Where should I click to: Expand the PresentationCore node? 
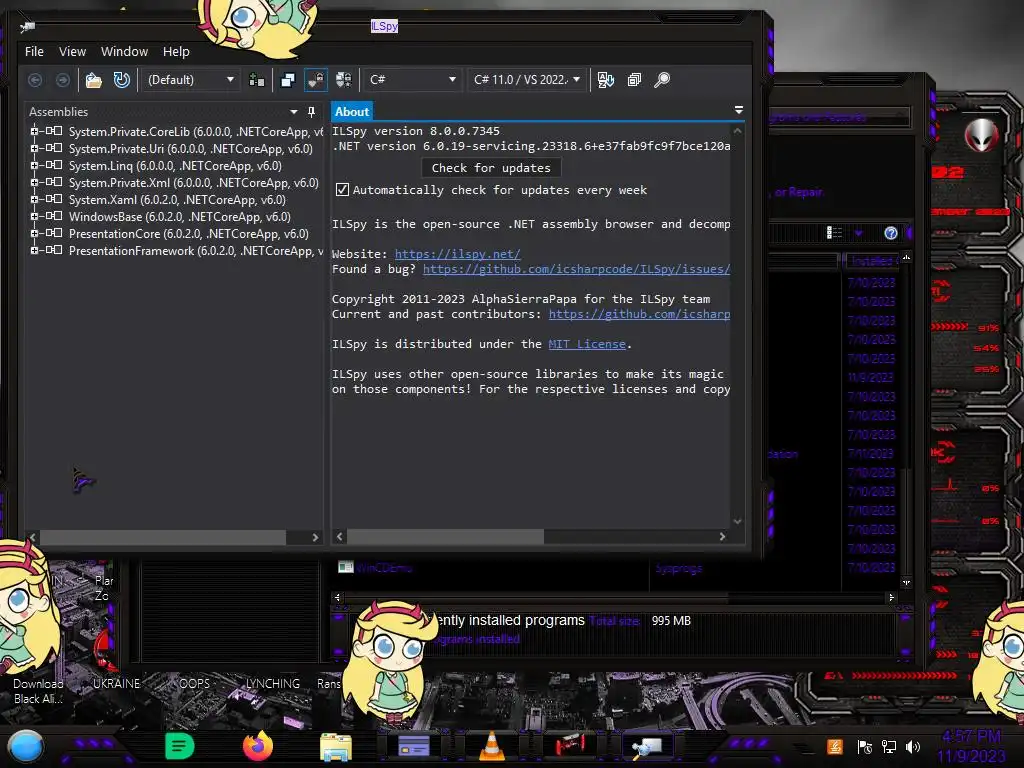[34, 233]
